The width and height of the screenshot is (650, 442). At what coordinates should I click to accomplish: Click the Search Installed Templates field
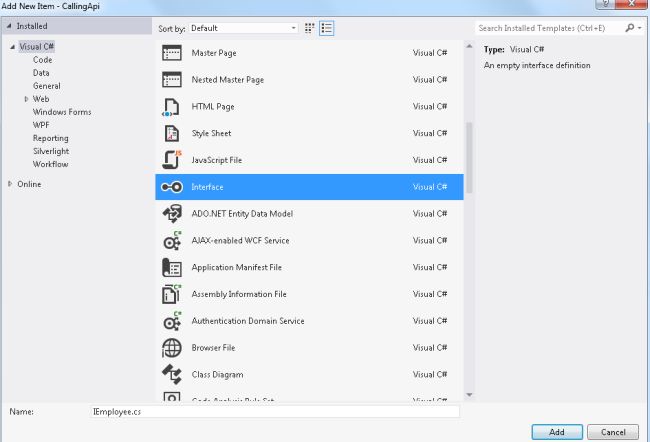[549, 28]
